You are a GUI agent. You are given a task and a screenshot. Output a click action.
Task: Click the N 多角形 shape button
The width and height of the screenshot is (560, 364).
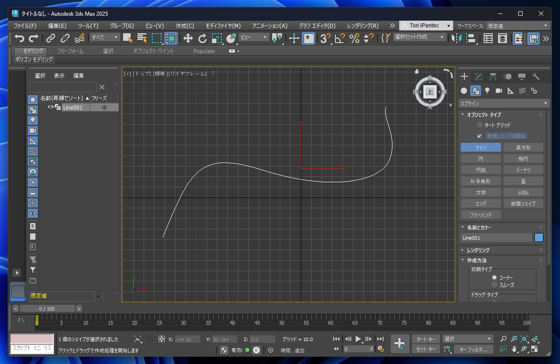click(x=481, y=181)
